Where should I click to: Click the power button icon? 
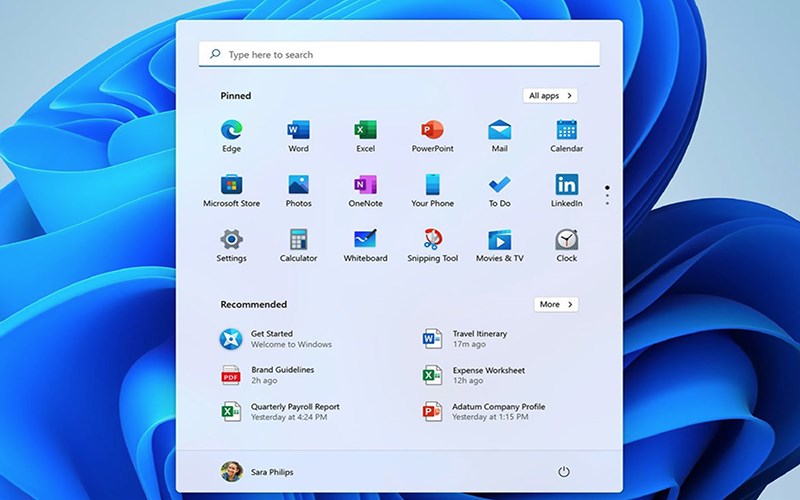click(563, 472)
